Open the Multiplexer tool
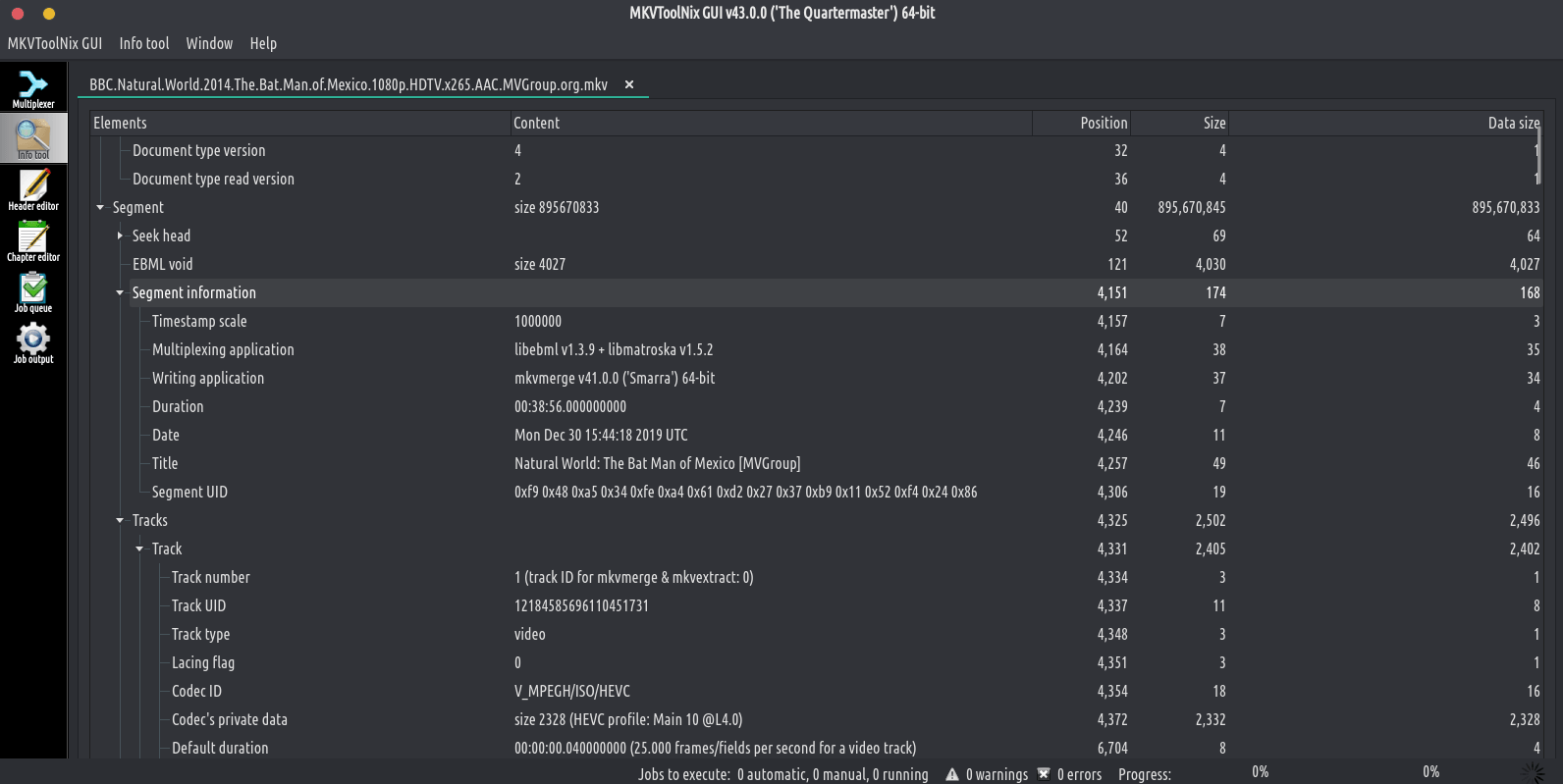This screenshot has width=1563, height=784. coord(33,88)
